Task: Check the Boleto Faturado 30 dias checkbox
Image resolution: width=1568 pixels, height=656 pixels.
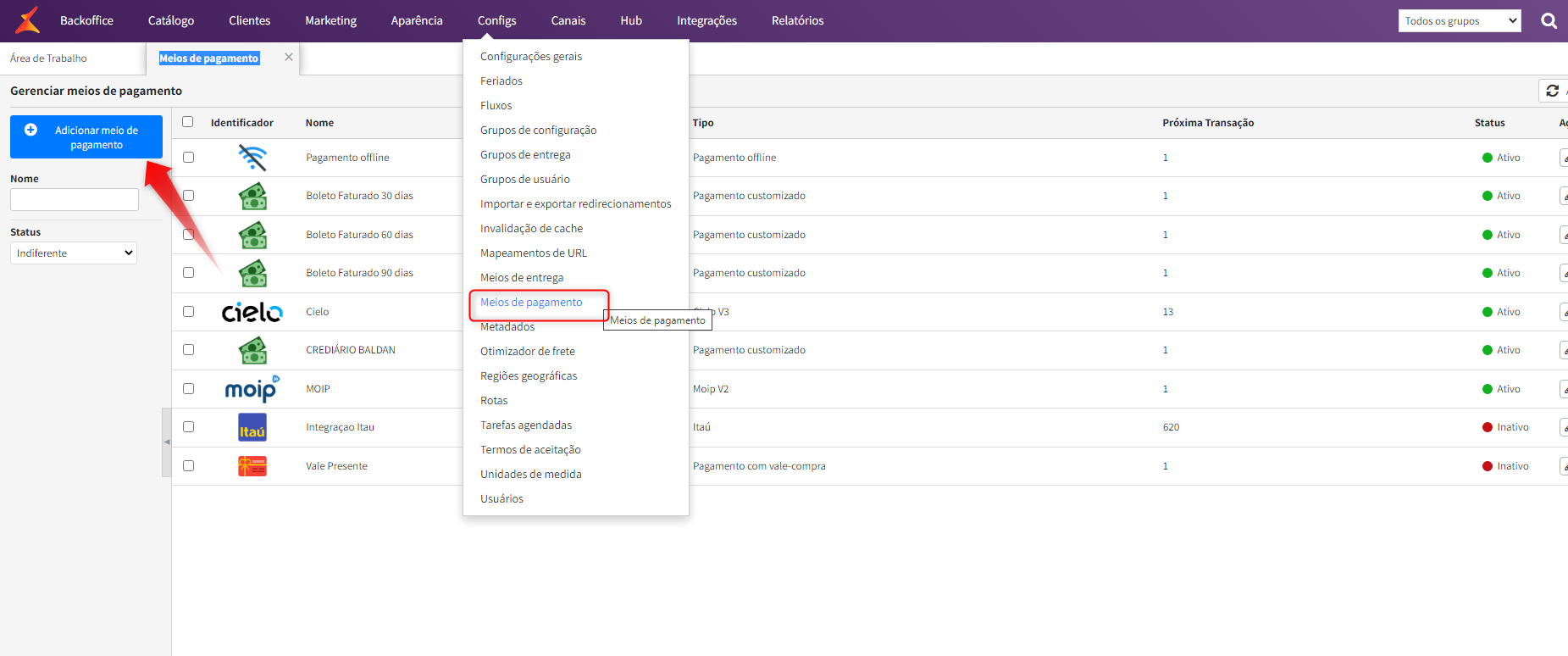Action: click(188, 196)
